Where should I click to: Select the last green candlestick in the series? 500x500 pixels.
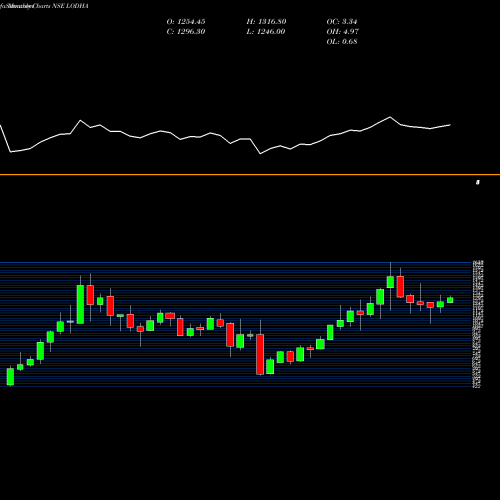pyautogui.click(x=450, y=300)
